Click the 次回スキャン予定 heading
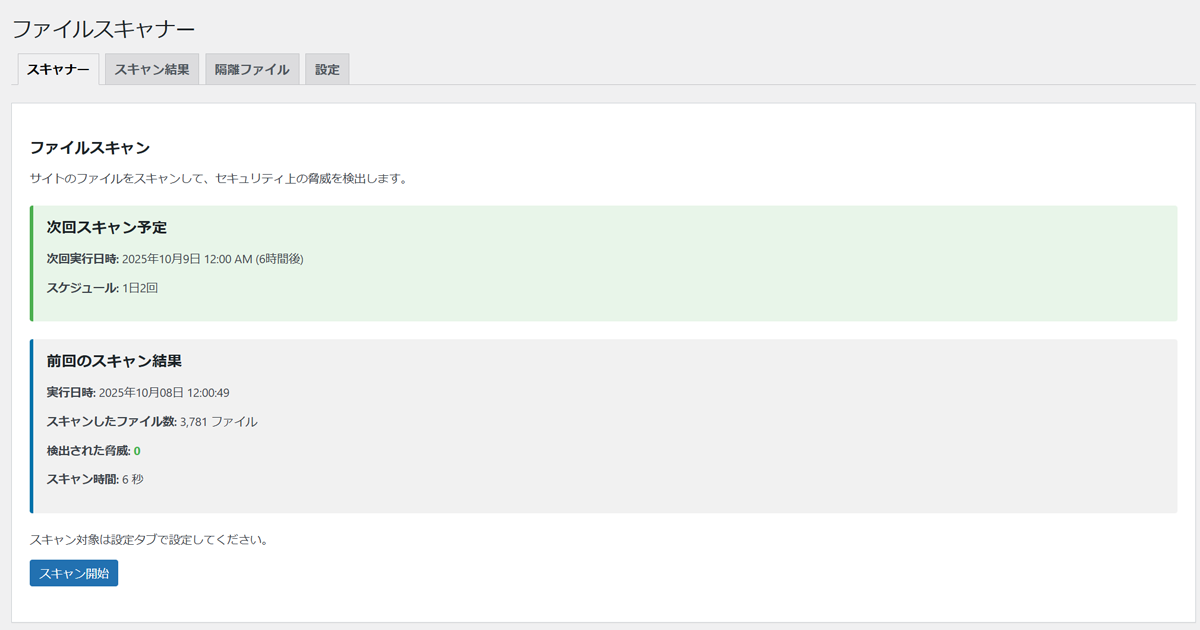The height and width of the screenshot is (630, 1200). [107, 228]
